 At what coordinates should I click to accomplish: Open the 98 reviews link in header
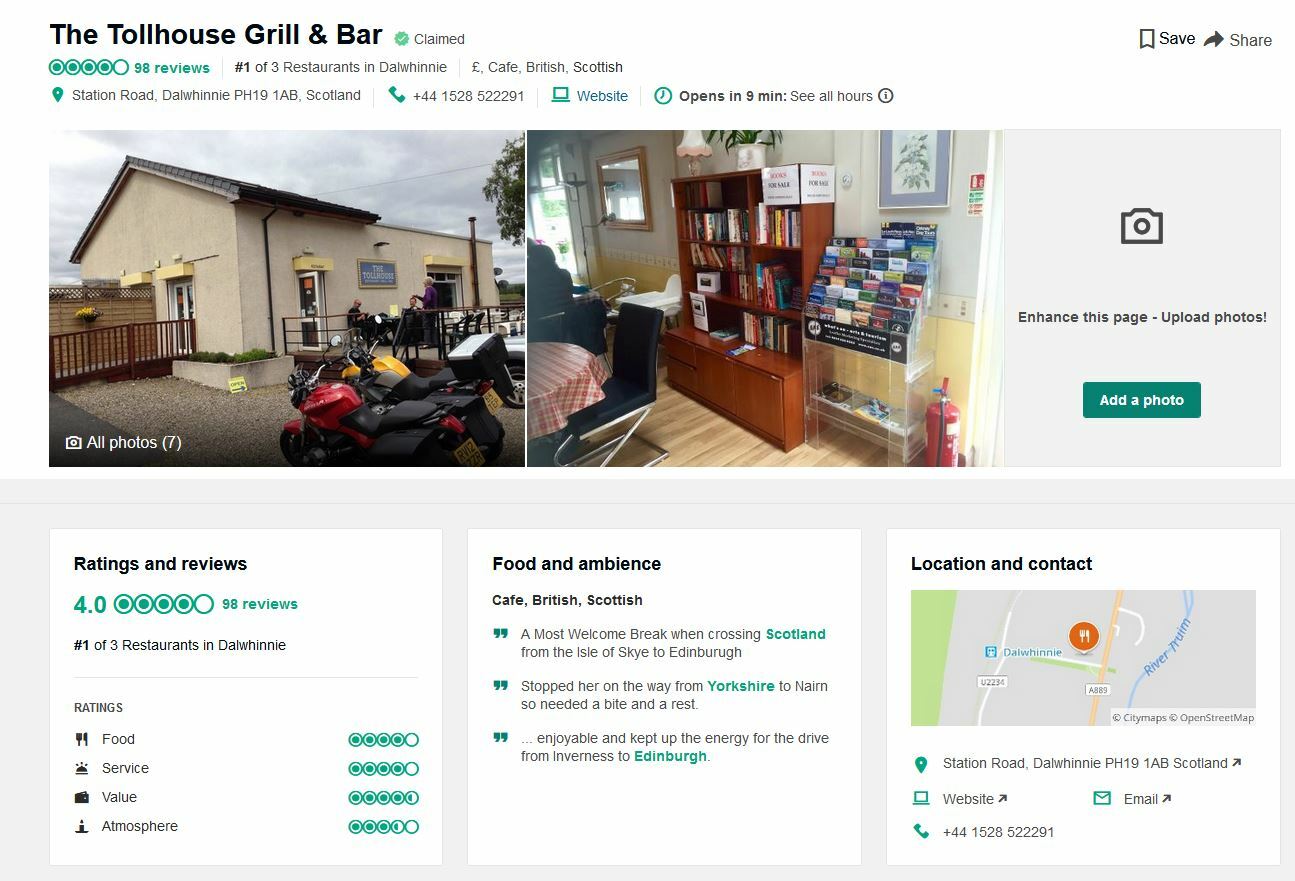click(172, 68)
